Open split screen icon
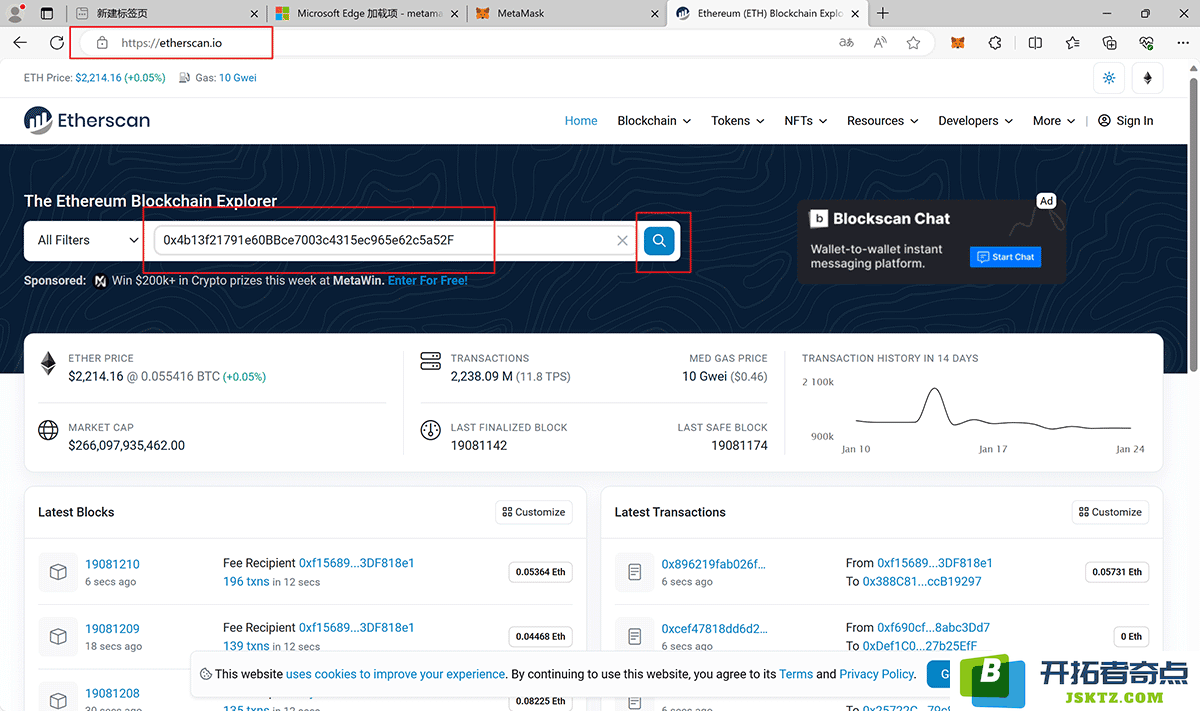 tap(1035, 43)
